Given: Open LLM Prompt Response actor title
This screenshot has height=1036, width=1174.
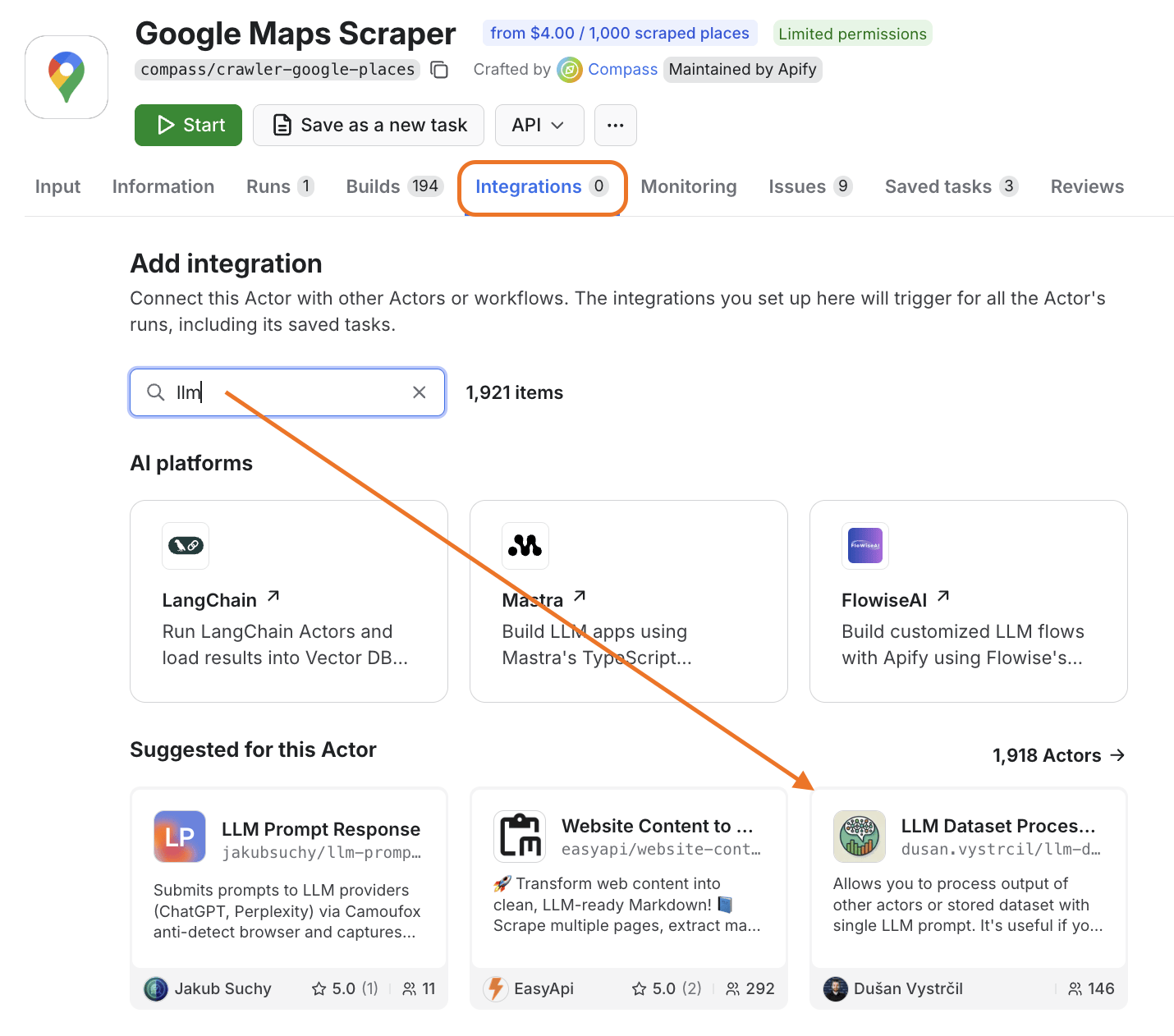Looking at the screenshot, I should click(321, 829).
